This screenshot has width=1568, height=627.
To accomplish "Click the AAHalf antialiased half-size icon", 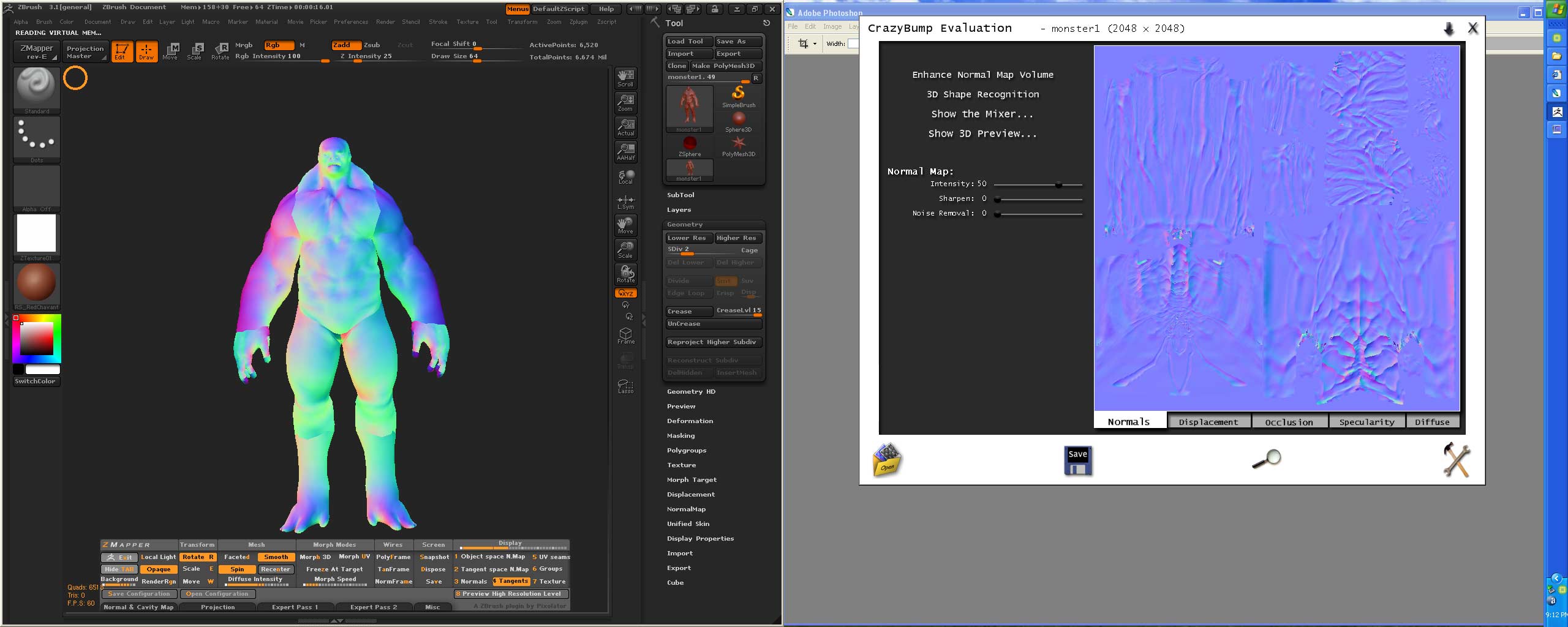I will point(625,151).
